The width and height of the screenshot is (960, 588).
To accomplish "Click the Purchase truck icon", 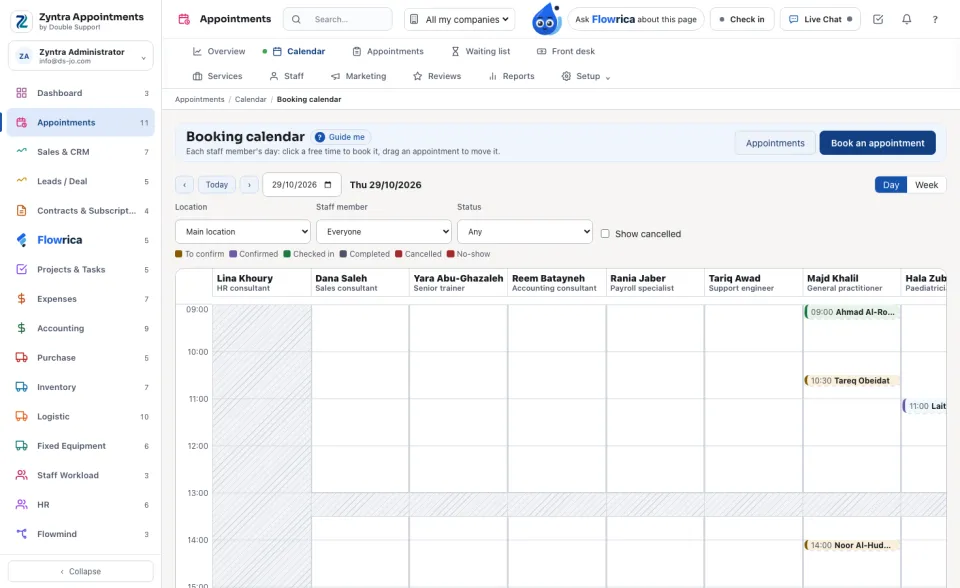I will [x=21, y=357].
